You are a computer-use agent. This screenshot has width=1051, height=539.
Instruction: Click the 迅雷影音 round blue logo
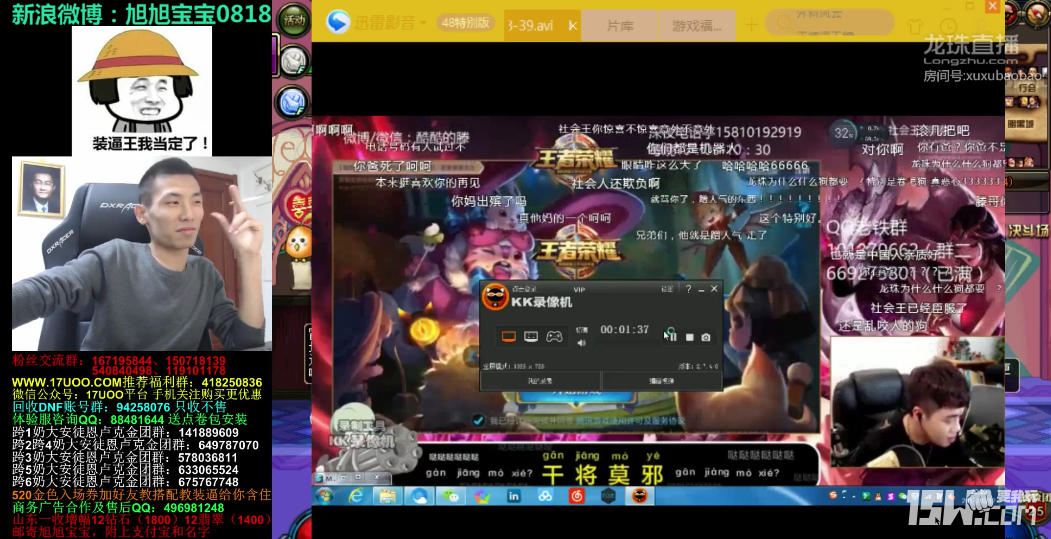pos(338,23)
